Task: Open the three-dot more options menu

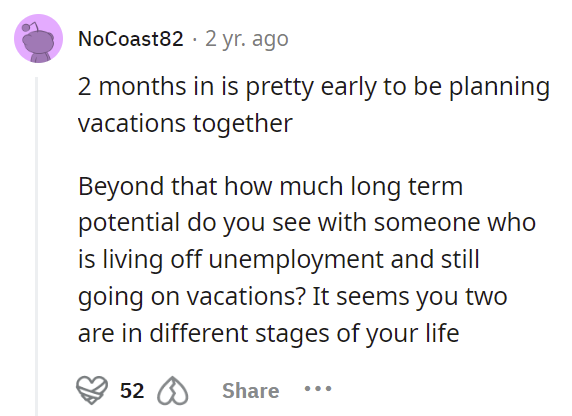Action: tap(318, 389)
